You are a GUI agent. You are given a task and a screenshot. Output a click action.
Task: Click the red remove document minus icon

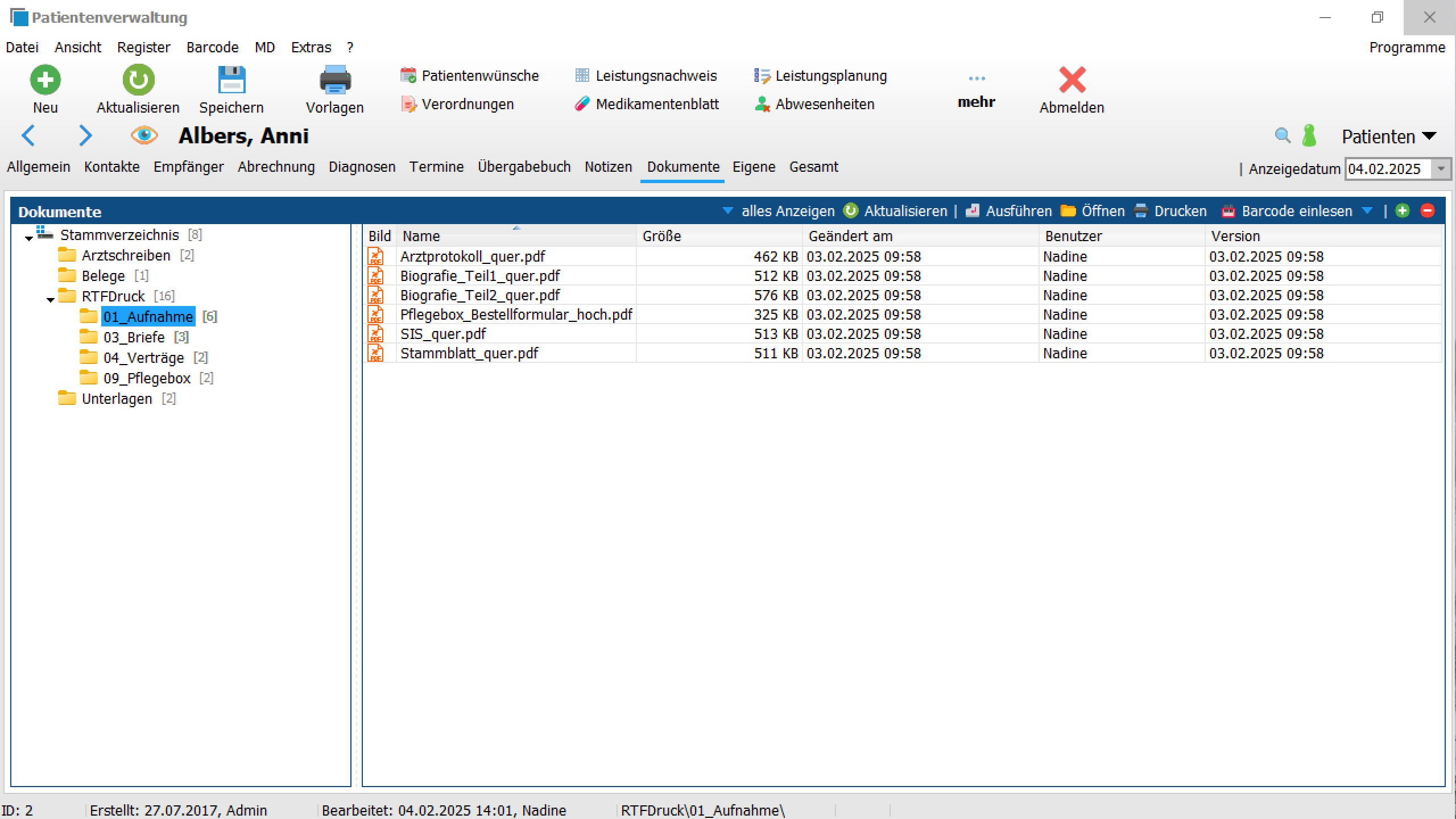[1427, 211]
